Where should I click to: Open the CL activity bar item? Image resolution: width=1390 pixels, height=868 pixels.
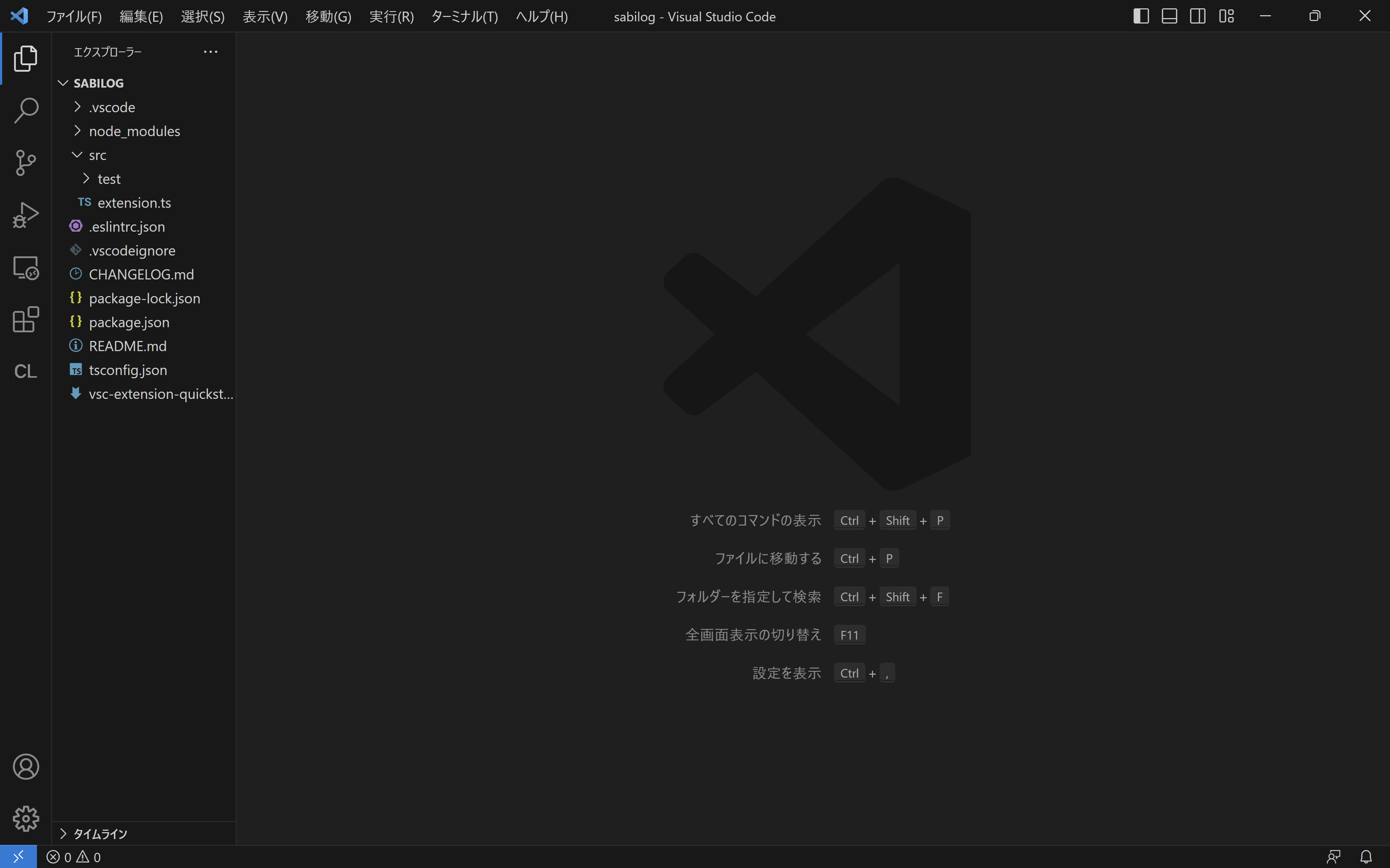click(x=26, y=371)
